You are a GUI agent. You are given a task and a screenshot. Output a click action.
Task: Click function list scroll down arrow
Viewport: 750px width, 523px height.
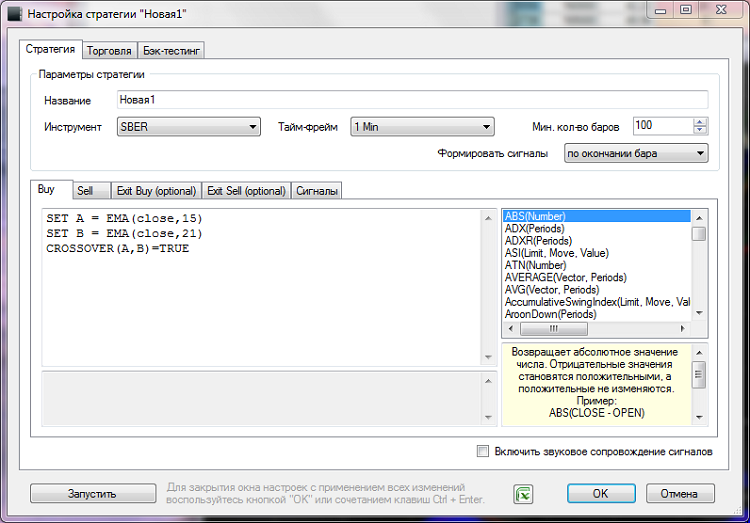(x=699, y=313)
